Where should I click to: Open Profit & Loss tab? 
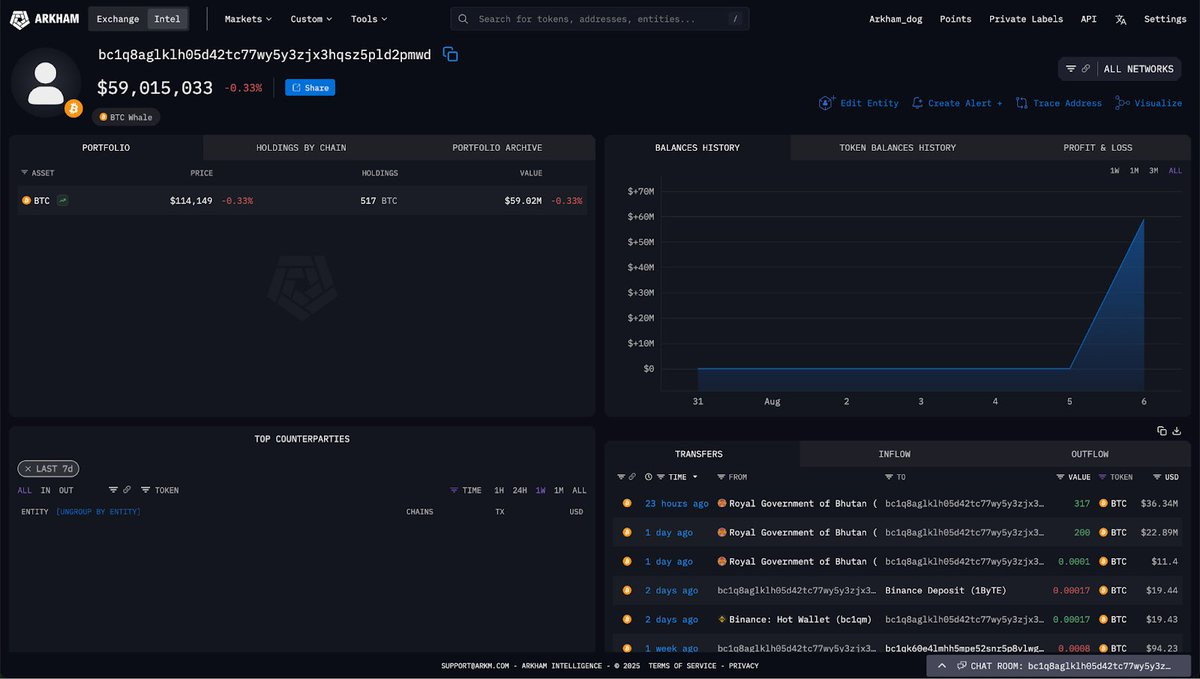[1098, 148]
